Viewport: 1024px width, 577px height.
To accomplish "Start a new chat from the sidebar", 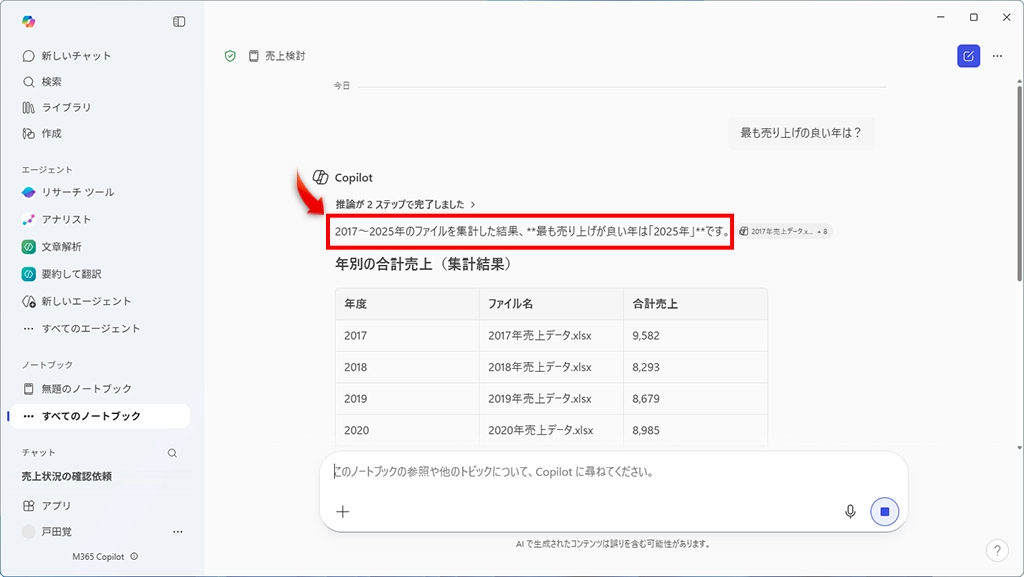I will coord(76,56).
